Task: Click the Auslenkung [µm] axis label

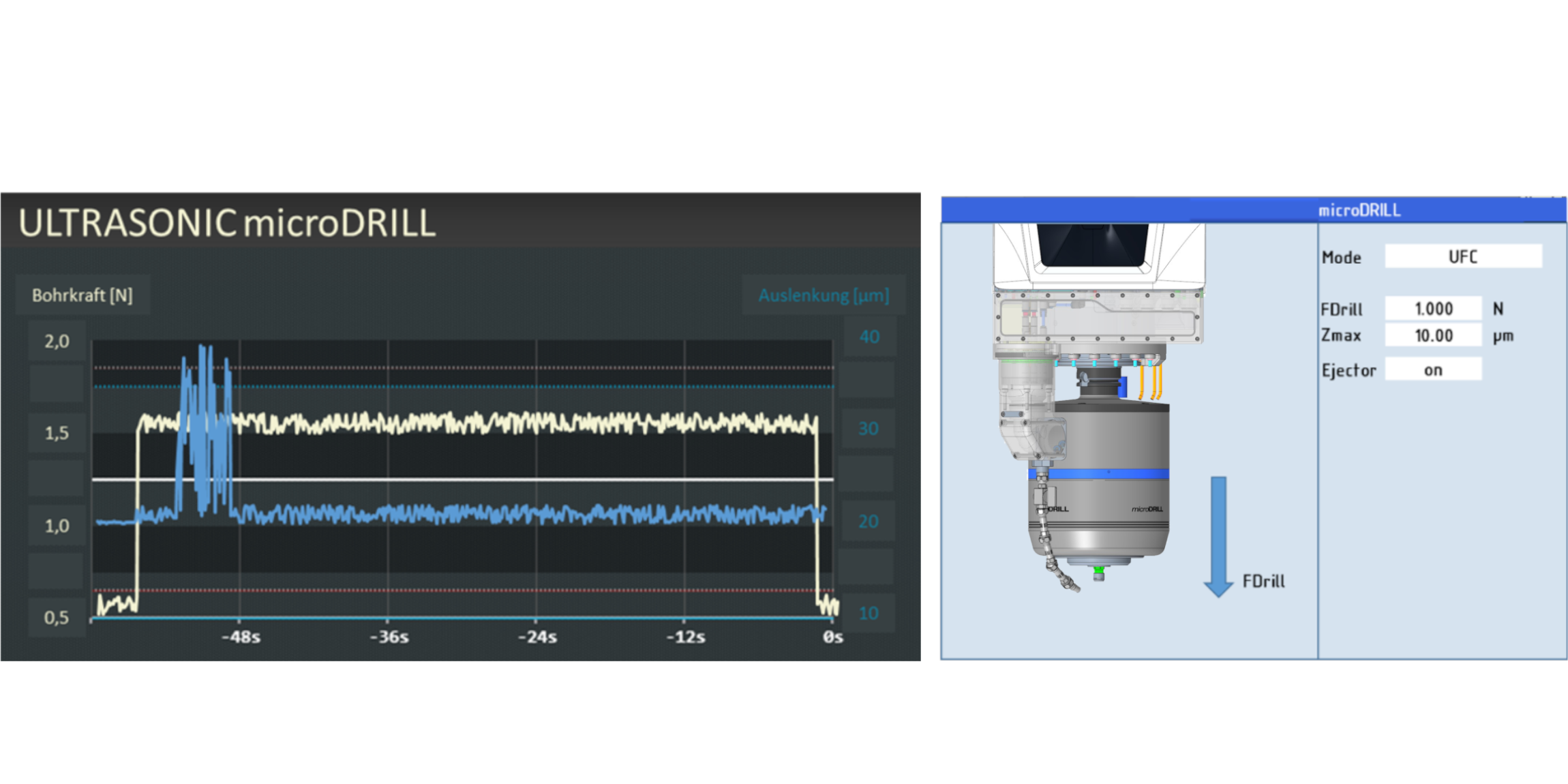Action: click(x=824, y=295)
